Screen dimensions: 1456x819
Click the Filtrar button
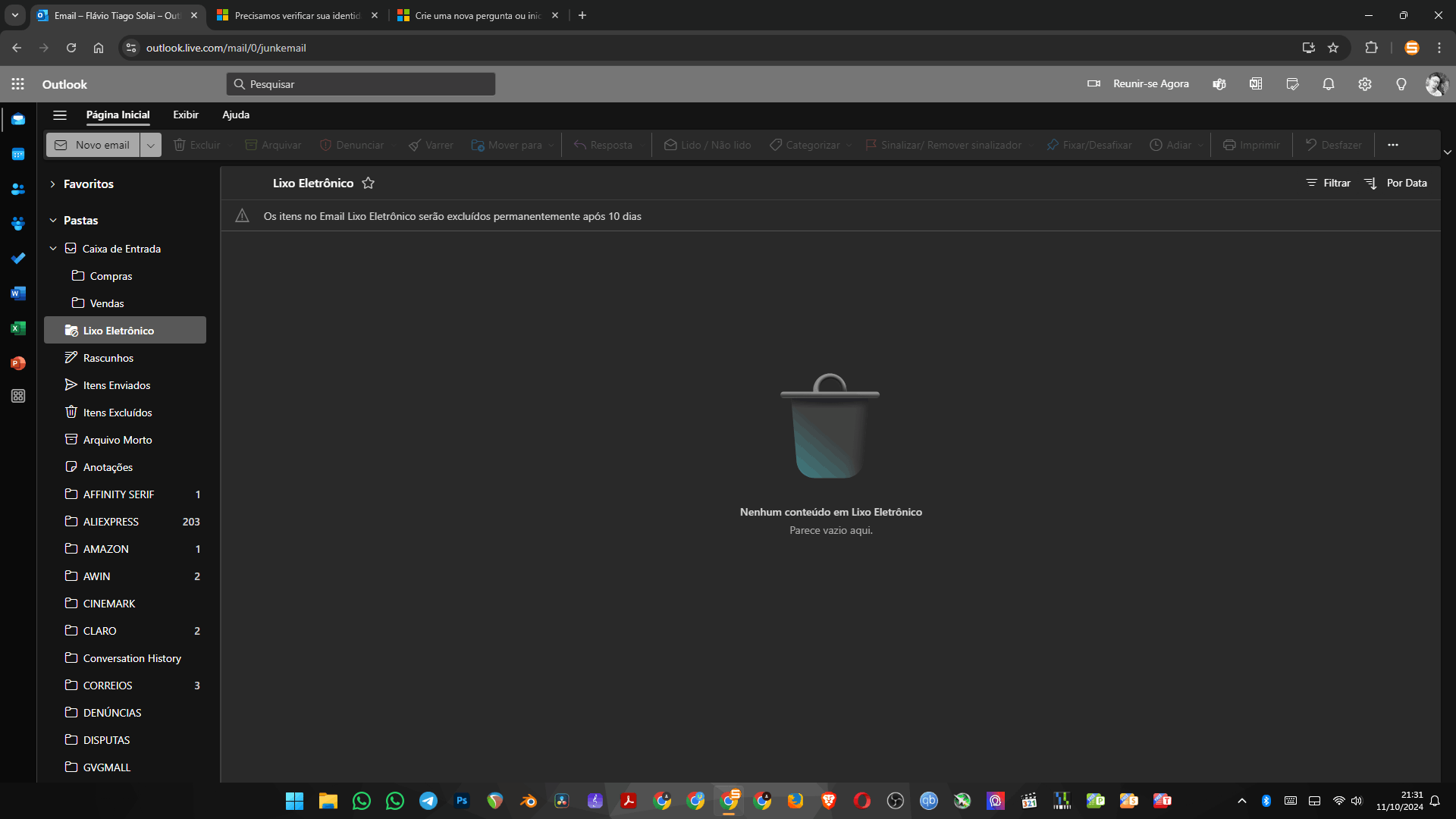1328,183
